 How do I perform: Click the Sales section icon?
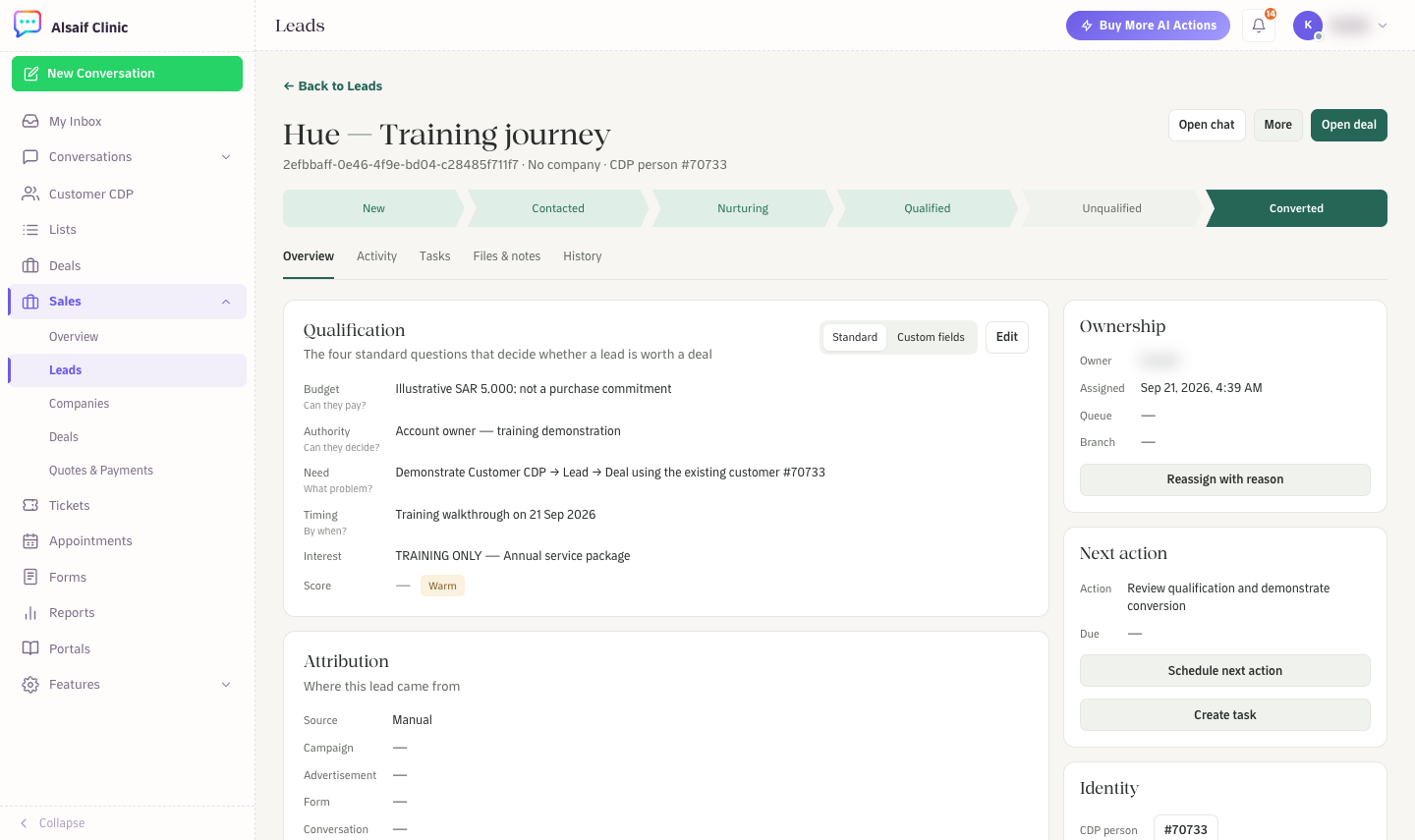click(x=30, y=302)
